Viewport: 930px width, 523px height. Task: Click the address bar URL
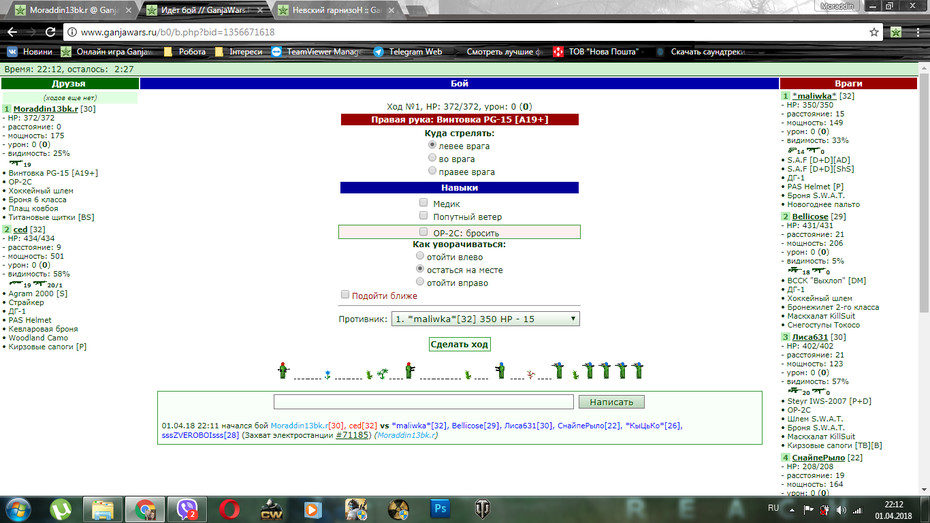[x=177, y=32]
